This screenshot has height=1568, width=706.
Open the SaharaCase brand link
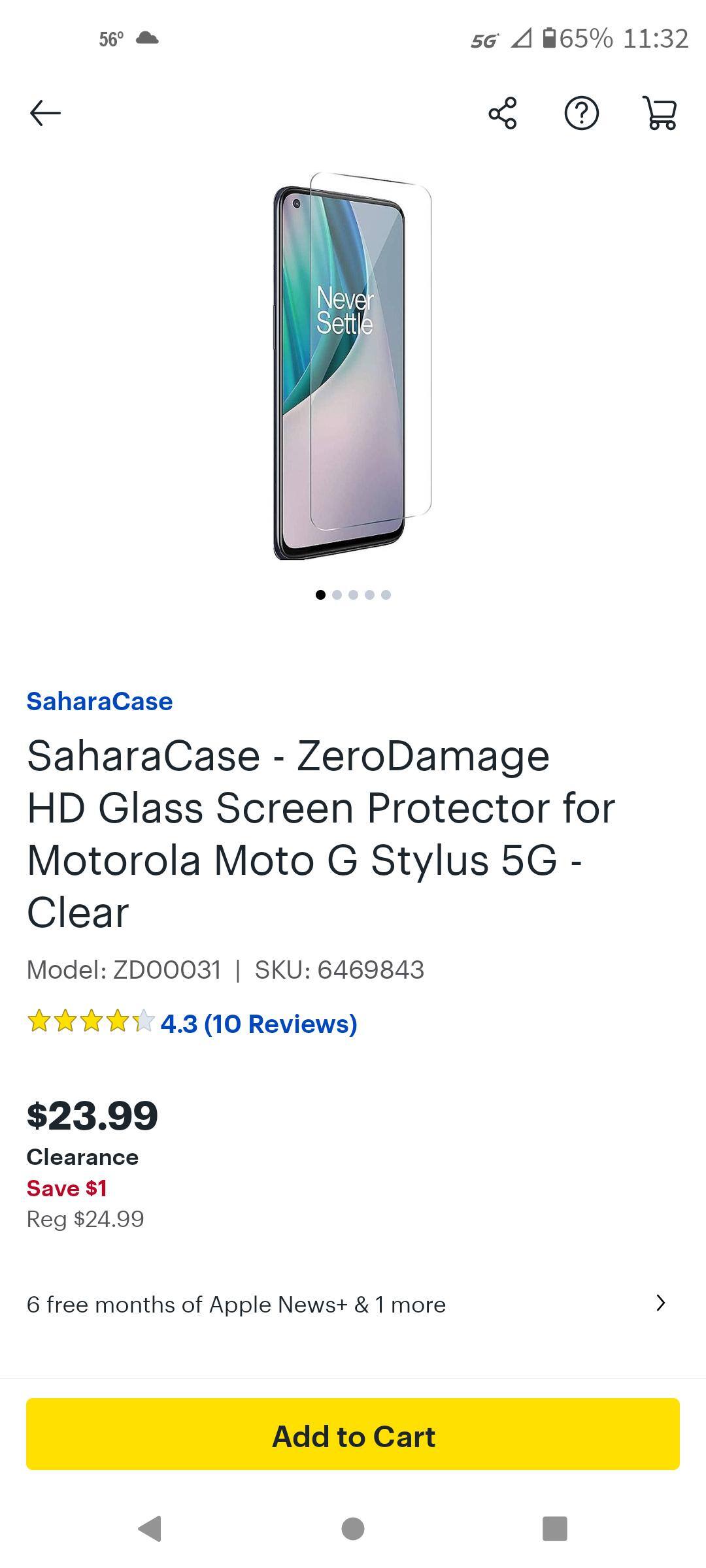99,701
